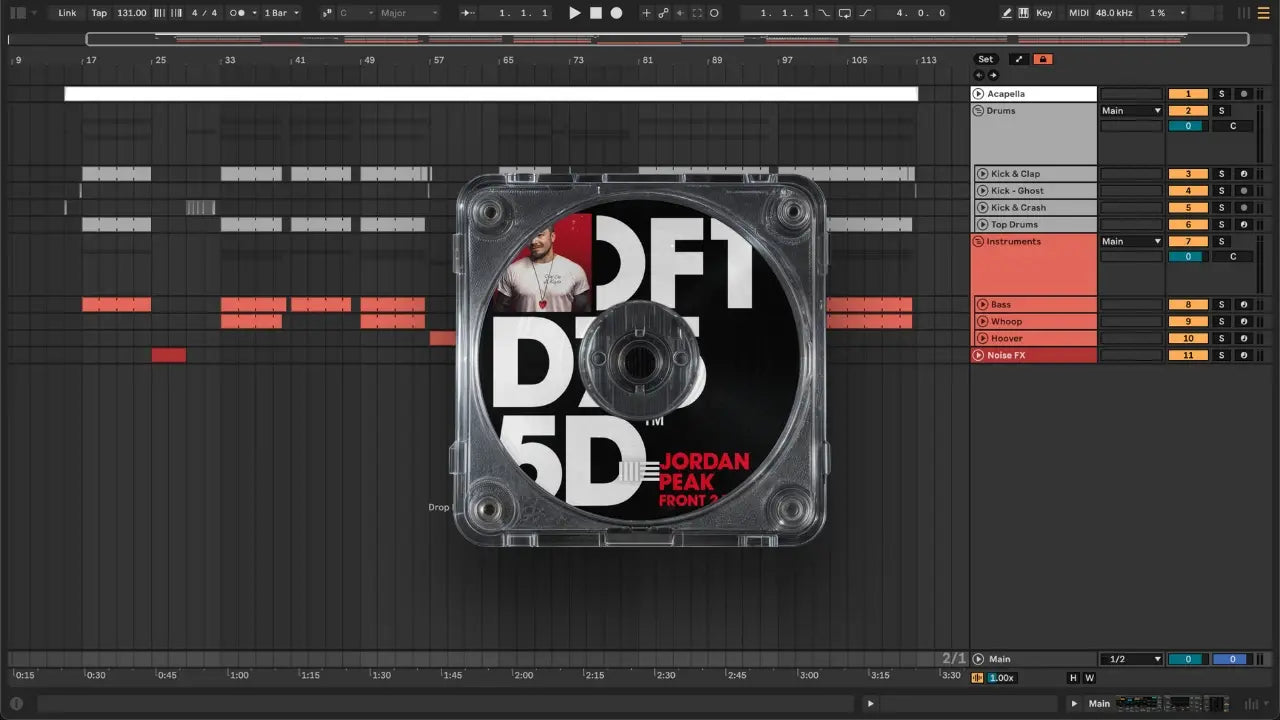Solo the Kick & Clap track
The height and width of the screenshot is (720, 1280).
[x=1221, y=174]
